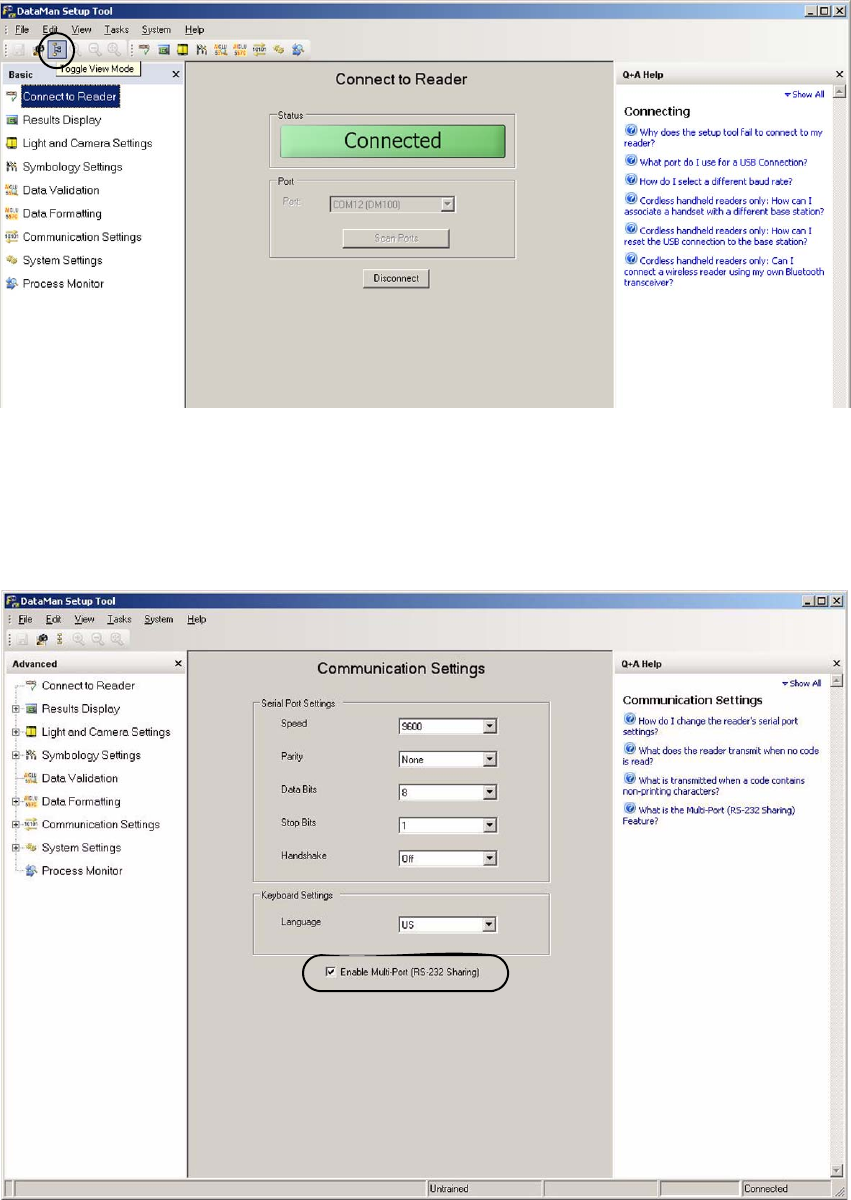This screenshot has height=1200, width=851.
Task: Open 'How do I change the reader's serial port settings?'
Action: (x=710, y=727)
